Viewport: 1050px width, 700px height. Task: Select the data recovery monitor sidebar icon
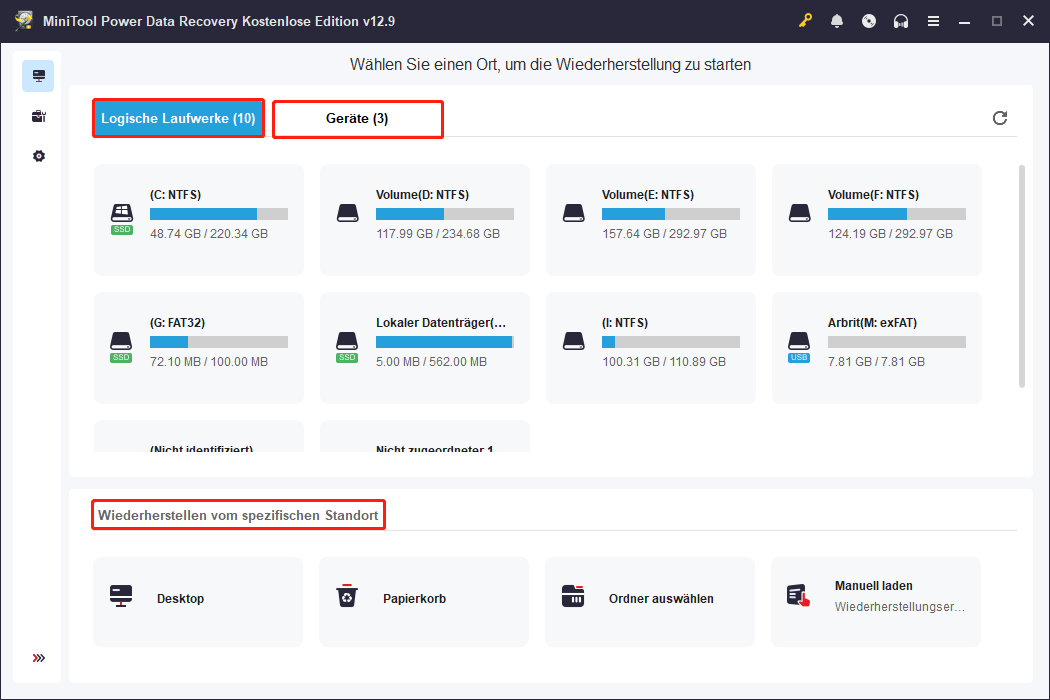coord(38,76)
